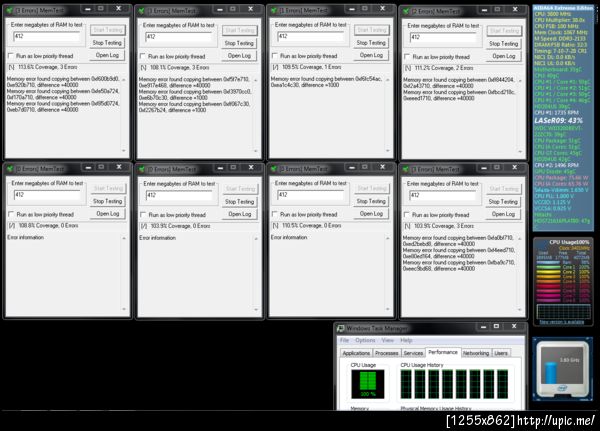Click scroll-down arrow in 110.5% coverage MemTest error box
600x431 pixels.
coord(388,309)
